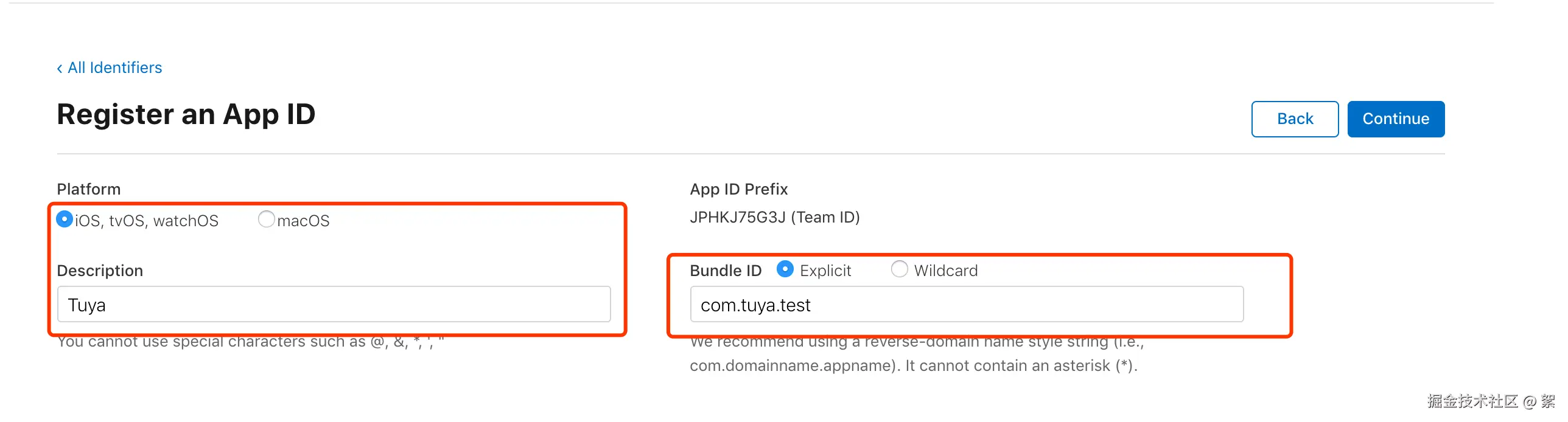Click the "App ID Prefix" label
This screenshot has width=1568, height=422.
coord(739,189)
